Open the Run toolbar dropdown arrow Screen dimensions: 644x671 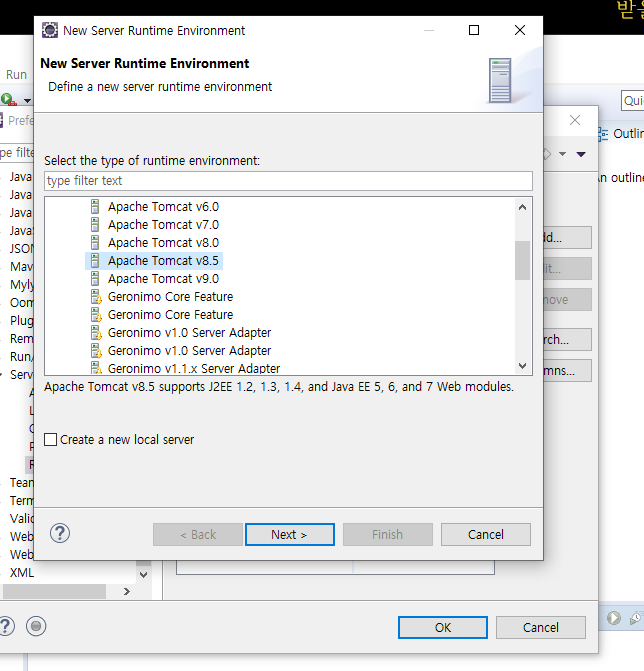coord(27,101)
